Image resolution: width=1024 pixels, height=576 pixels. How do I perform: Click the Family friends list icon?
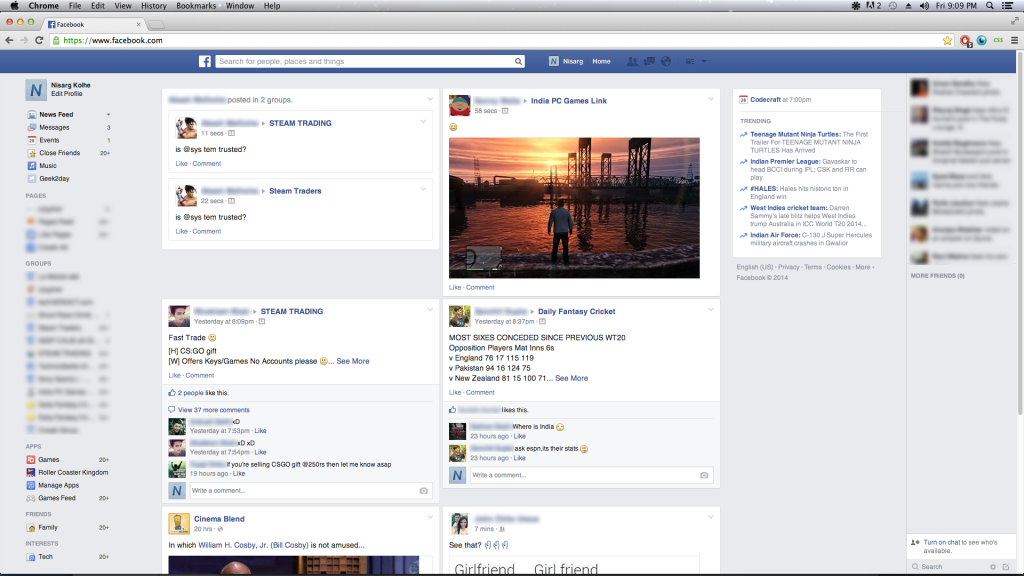pyautogui.click(x=31, y=528)
